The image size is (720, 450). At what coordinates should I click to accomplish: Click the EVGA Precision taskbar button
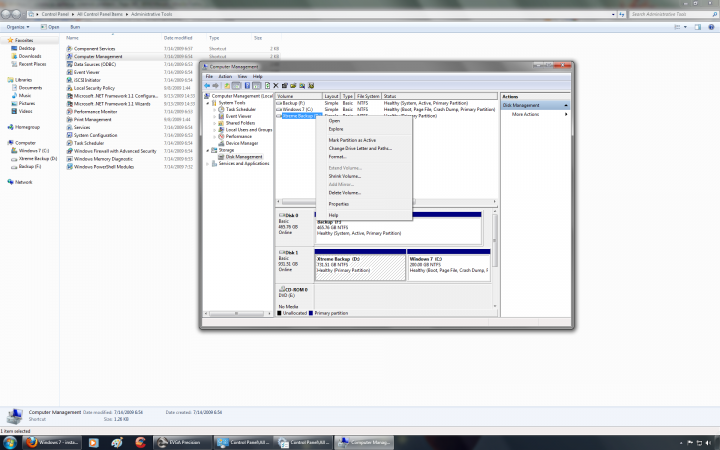[x=181, y=442]
